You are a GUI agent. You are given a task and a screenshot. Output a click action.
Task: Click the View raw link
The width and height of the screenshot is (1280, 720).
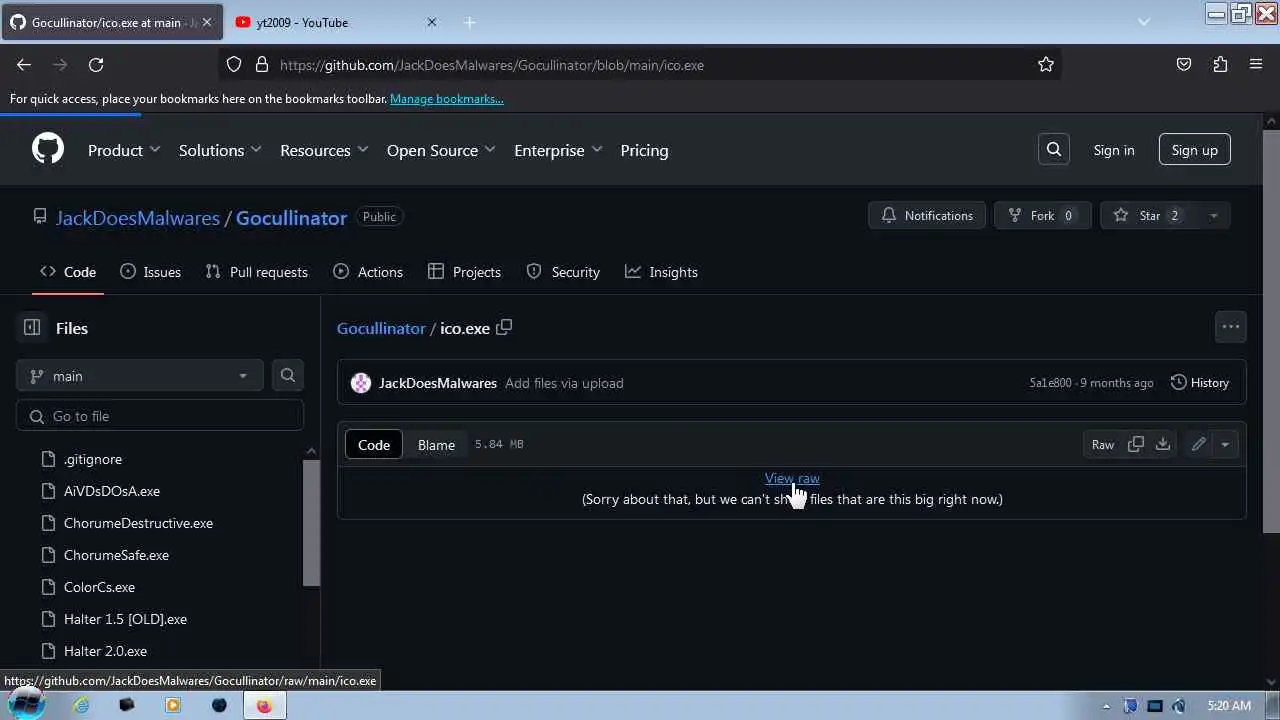click(792, 479)
